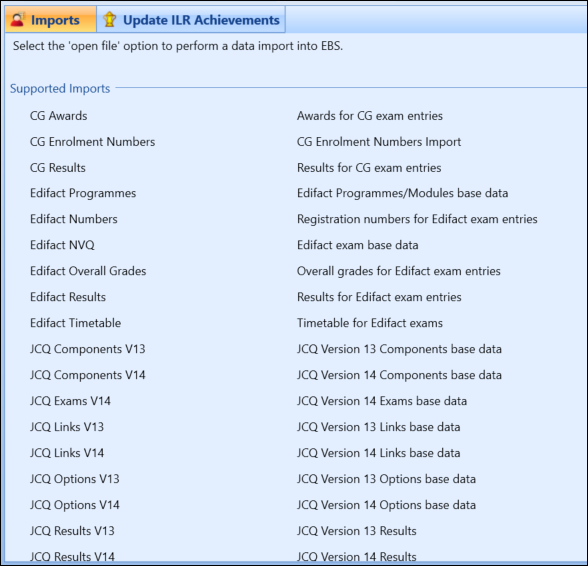Click 'Results for CG exam entries' description
This screenshot has height=566, width=588.
[x=369, y=168]
